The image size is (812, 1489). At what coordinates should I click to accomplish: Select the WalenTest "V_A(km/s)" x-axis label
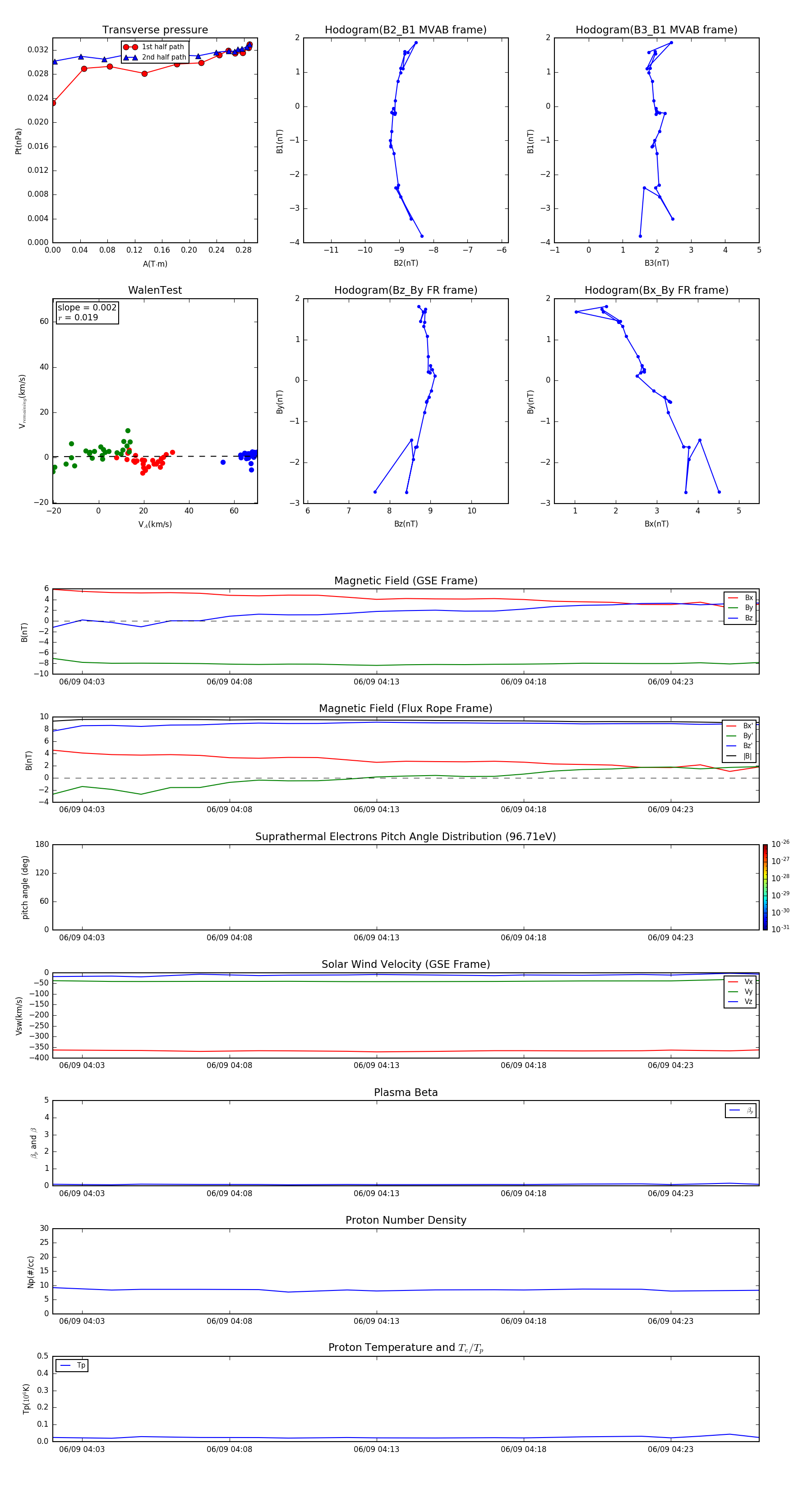(155, 524)
